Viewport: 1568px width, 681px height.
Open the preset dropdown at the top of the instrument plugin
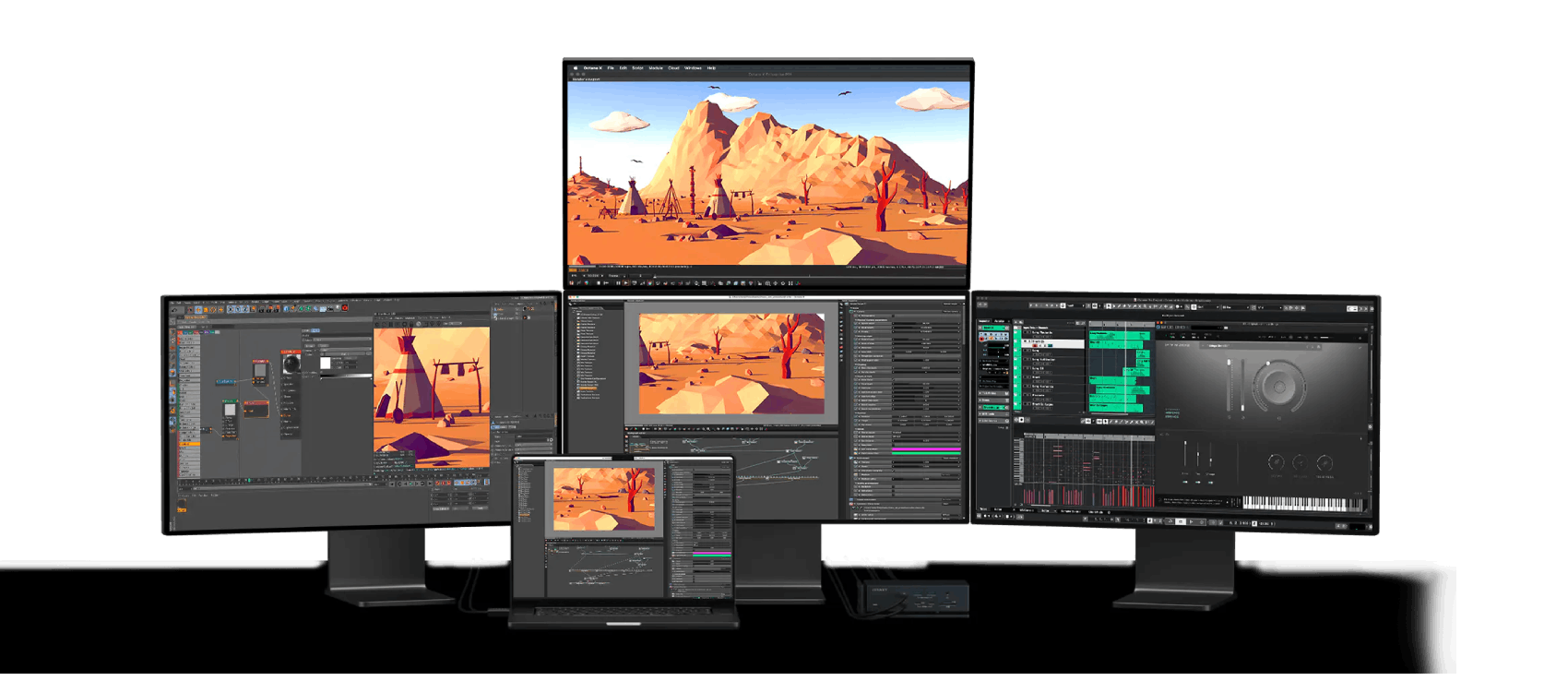1219,346
